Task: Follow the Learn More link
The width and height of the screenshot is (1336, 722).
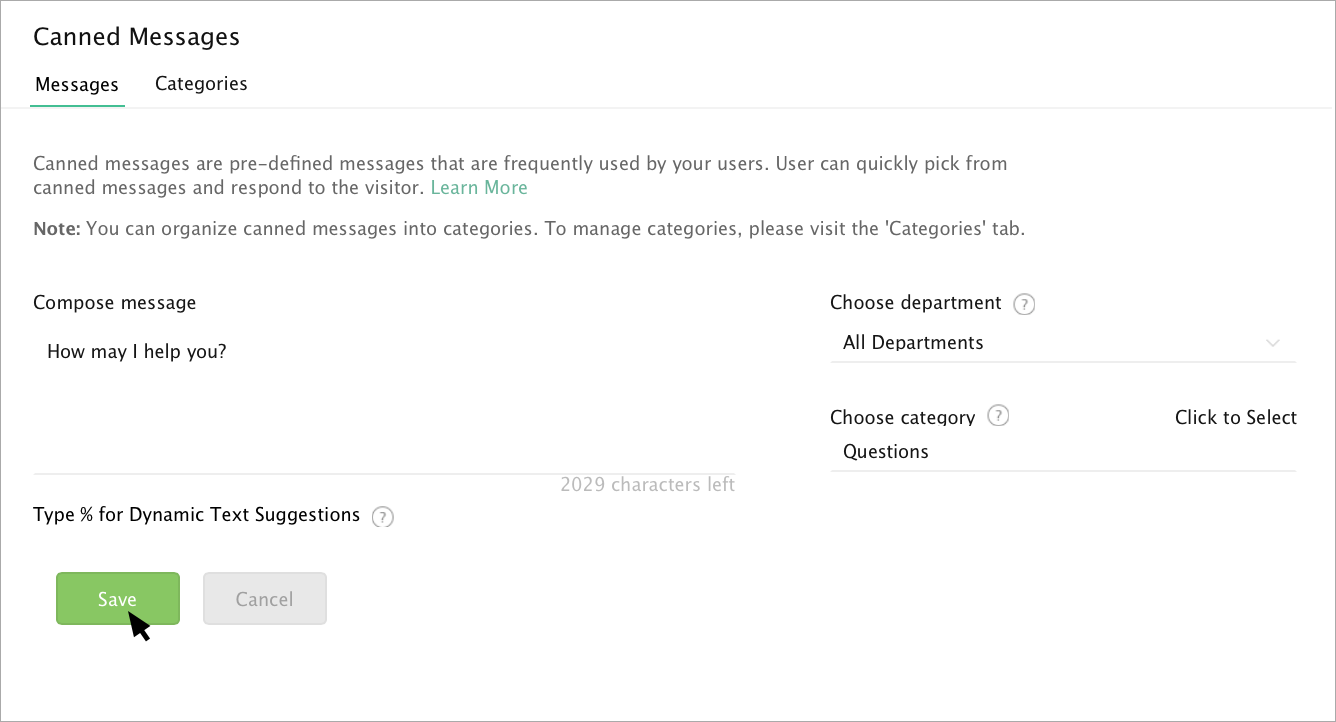Action: coord(479,188)
